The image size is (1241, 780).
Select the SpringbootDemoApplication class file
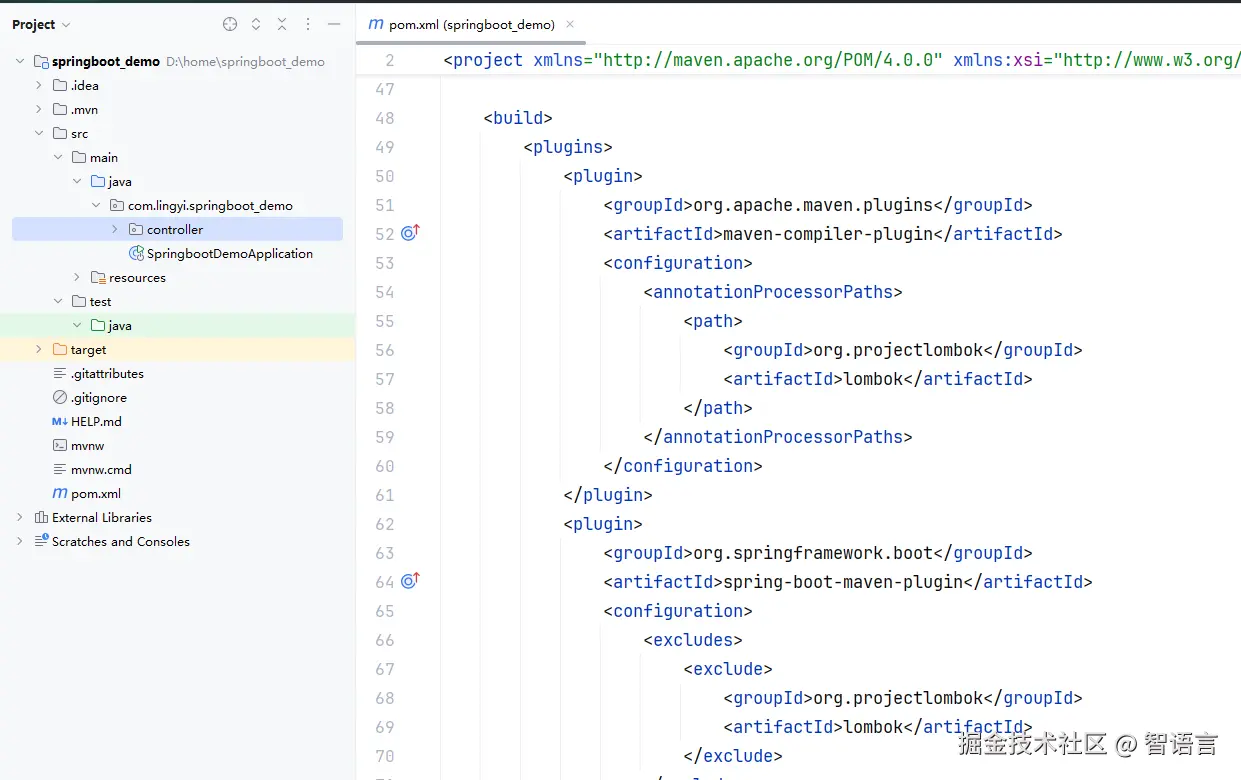[229, 254]
